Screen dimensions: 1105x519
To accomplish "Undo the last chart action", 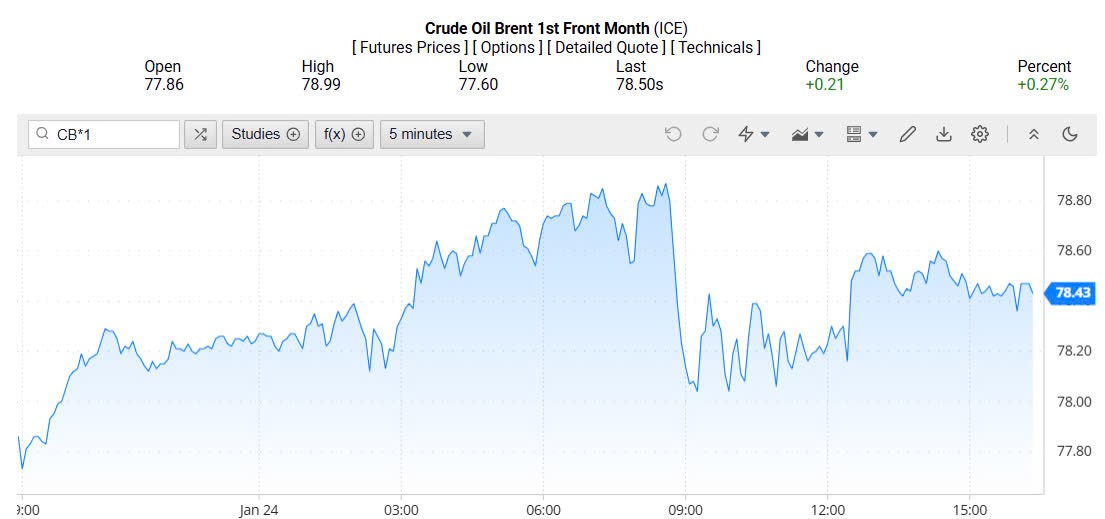I will pos(673,134).
